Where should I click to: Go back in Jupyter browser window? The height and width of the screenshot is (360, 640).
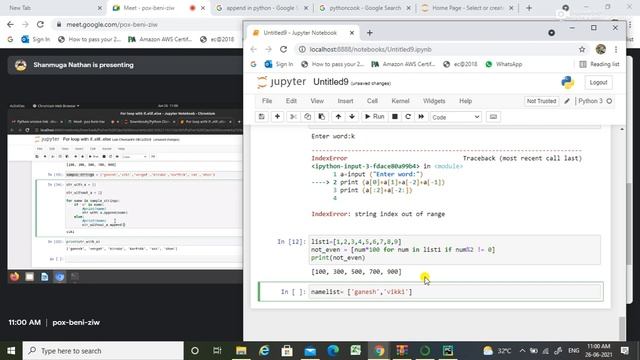pyautogui.click(x=253, y=49)
